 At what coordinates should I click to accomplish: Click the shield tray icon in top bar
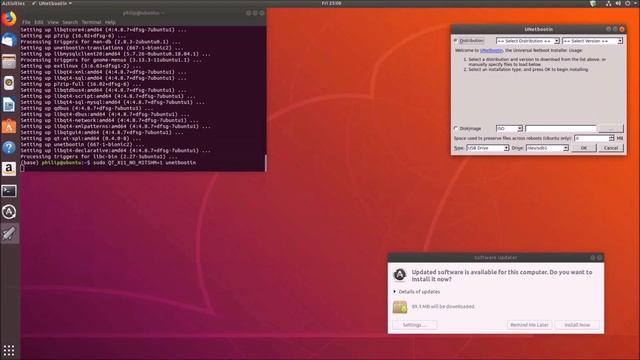coord(593,3)
